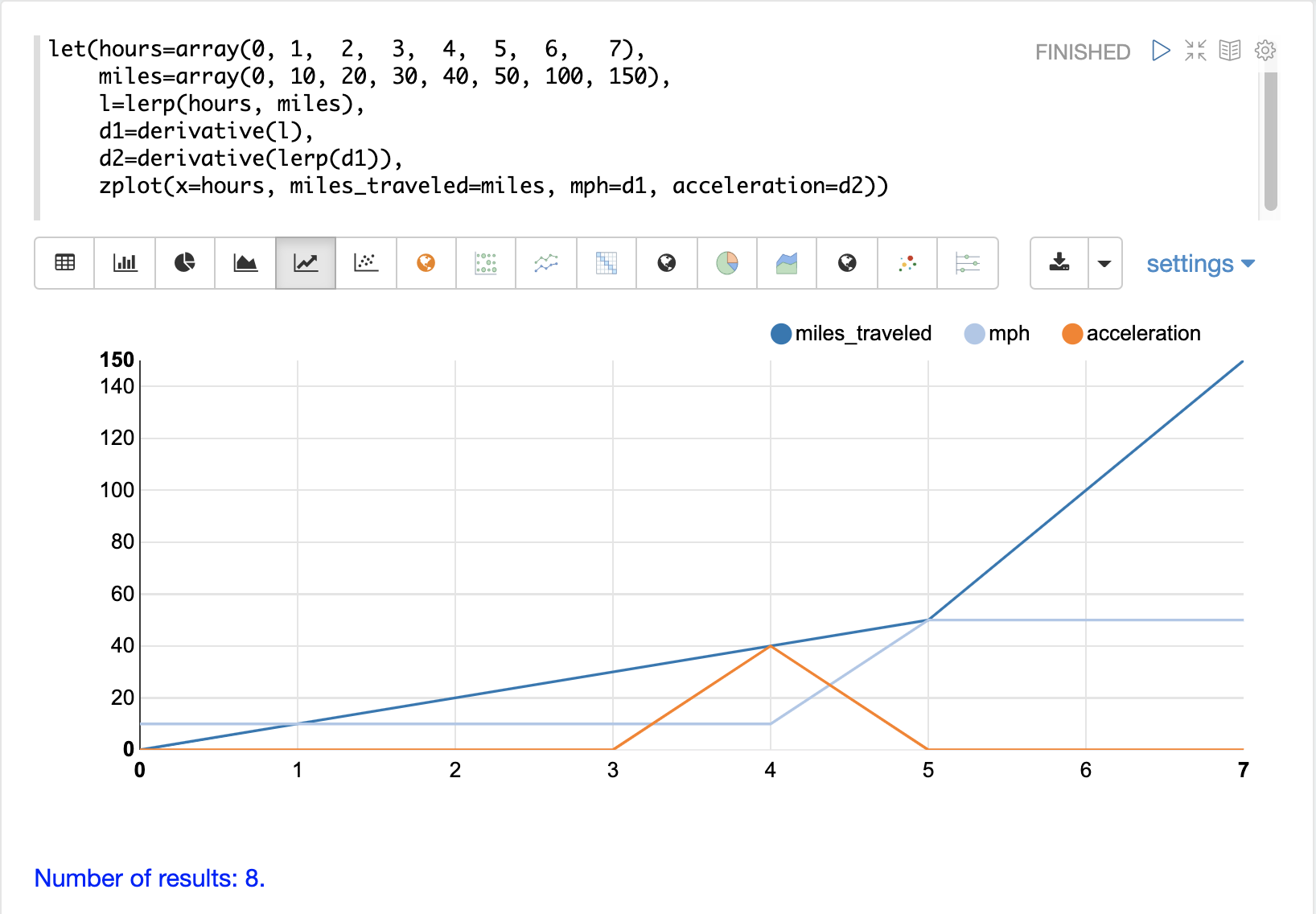Toggle the mph series in legend
The image size is (1316, 914).
pyautogui.click(x=997, y=334)
